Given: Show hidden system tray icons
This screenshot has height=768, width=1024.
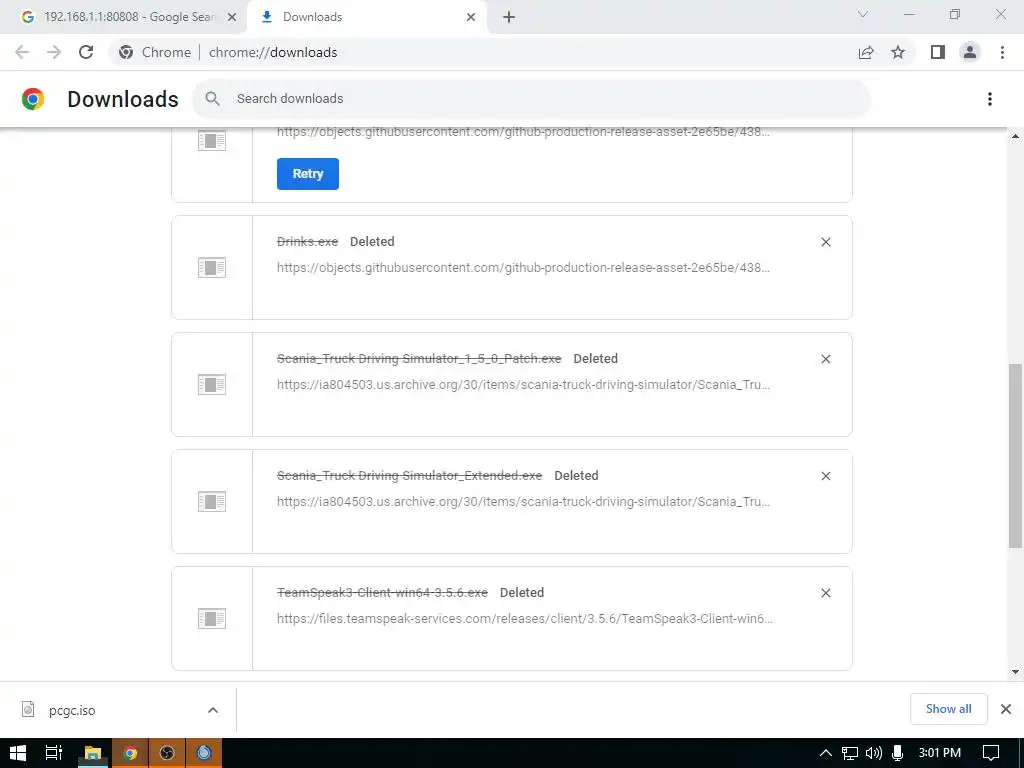Looking at the screenshot, I should coord(825,753).
